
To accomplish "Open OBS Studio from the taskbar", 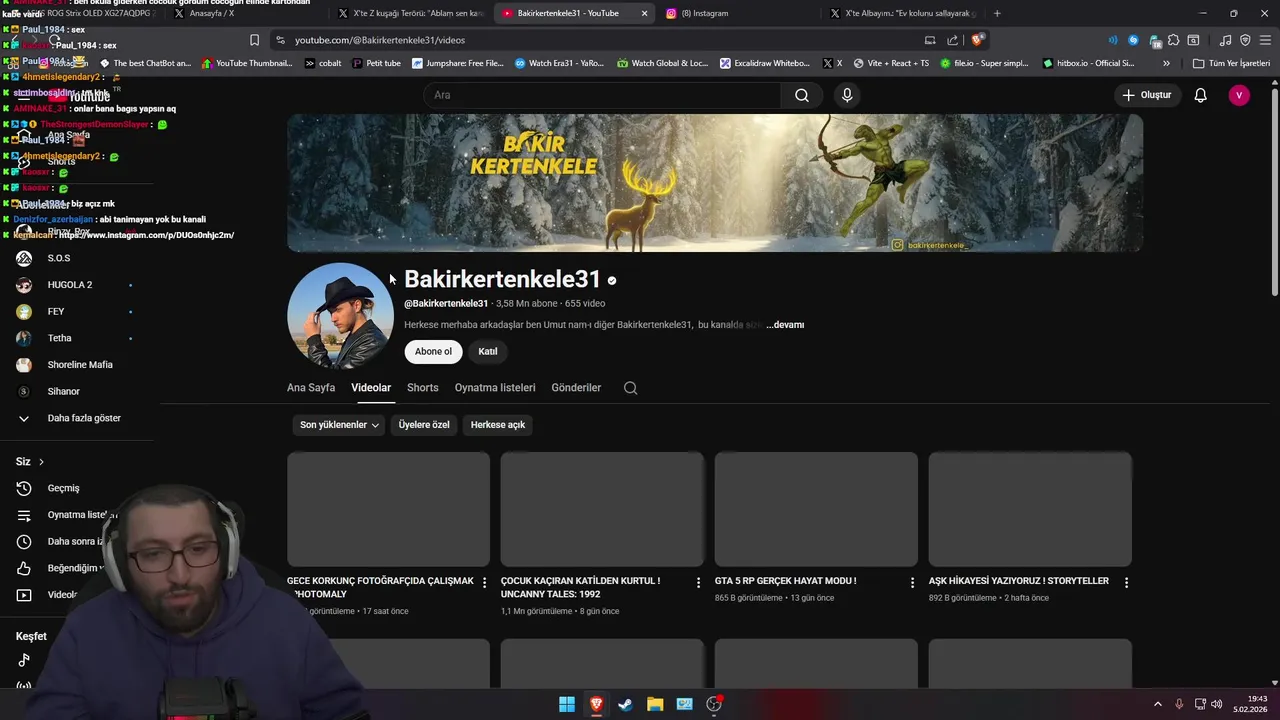I will coord(714,704).
